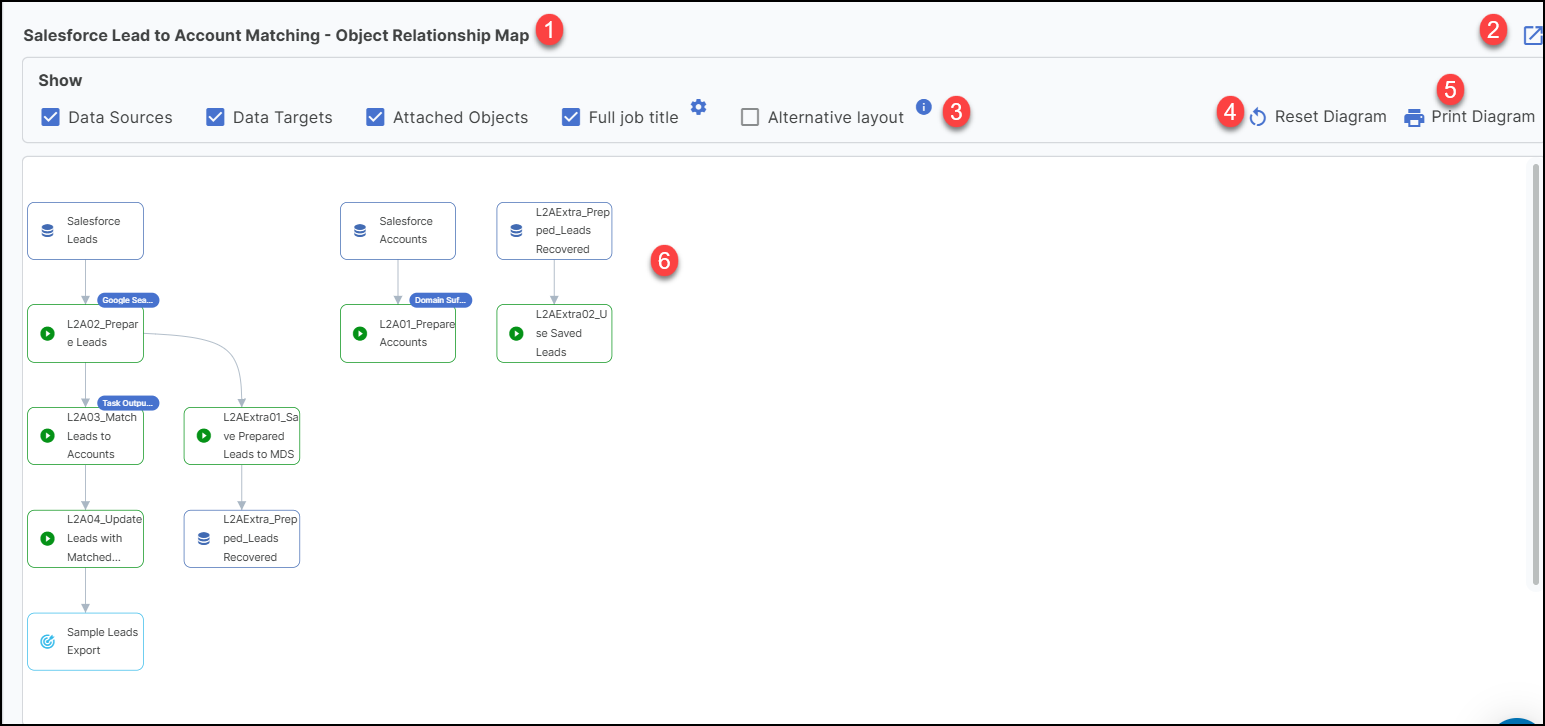Click the printer icon for Print Diagram
The height and width of the screenshot is (726, 1545).
(x=1414, y=118)
